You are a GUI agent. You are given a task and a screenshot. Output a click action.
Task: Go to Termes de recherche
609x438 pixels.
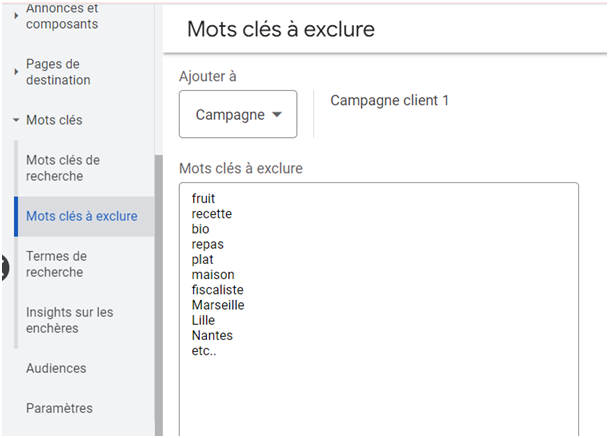coord(55,264)
